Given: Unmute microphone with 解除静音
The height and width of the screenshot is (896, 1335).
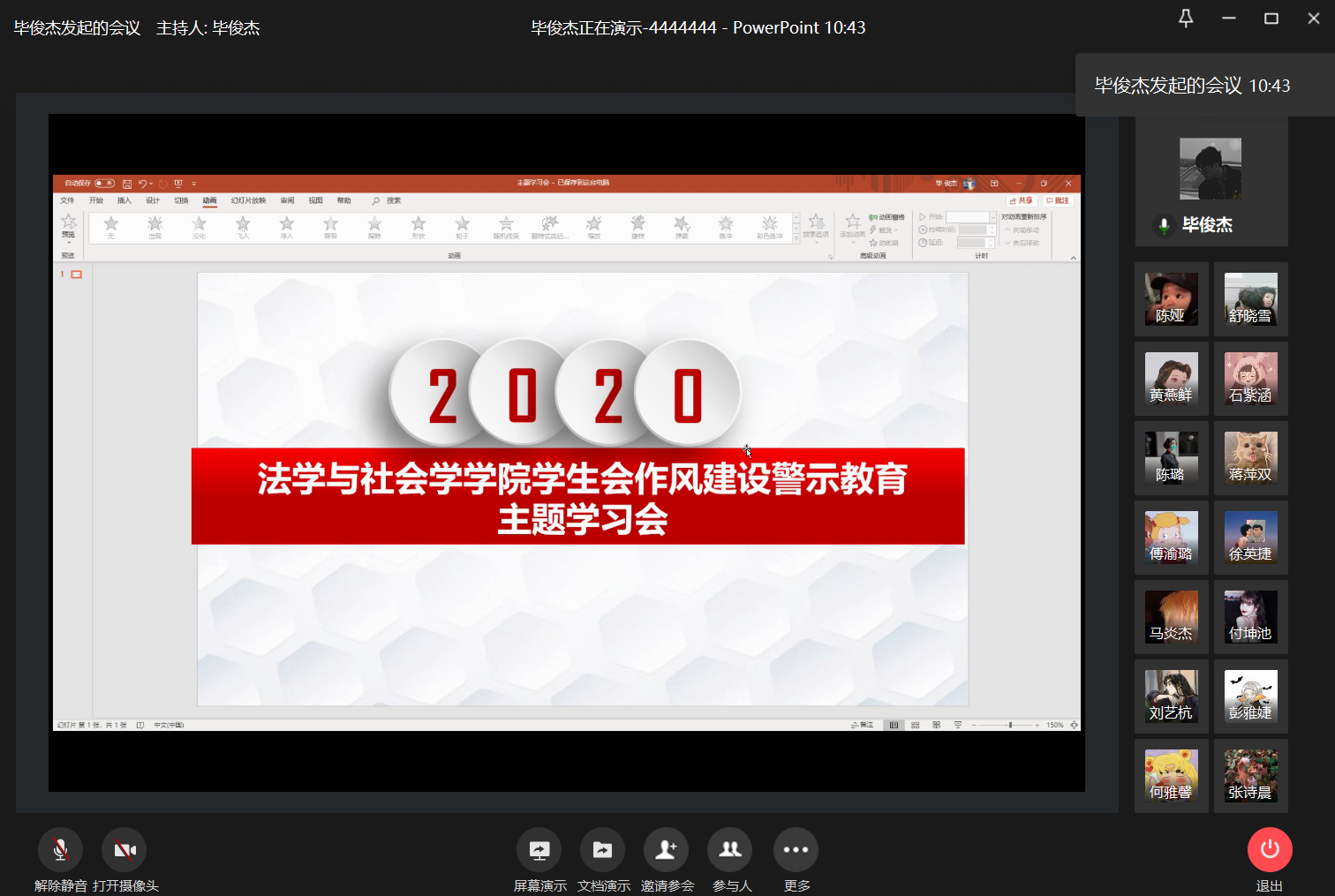Looking at the screenshot, I should click(x=60, y=850).
